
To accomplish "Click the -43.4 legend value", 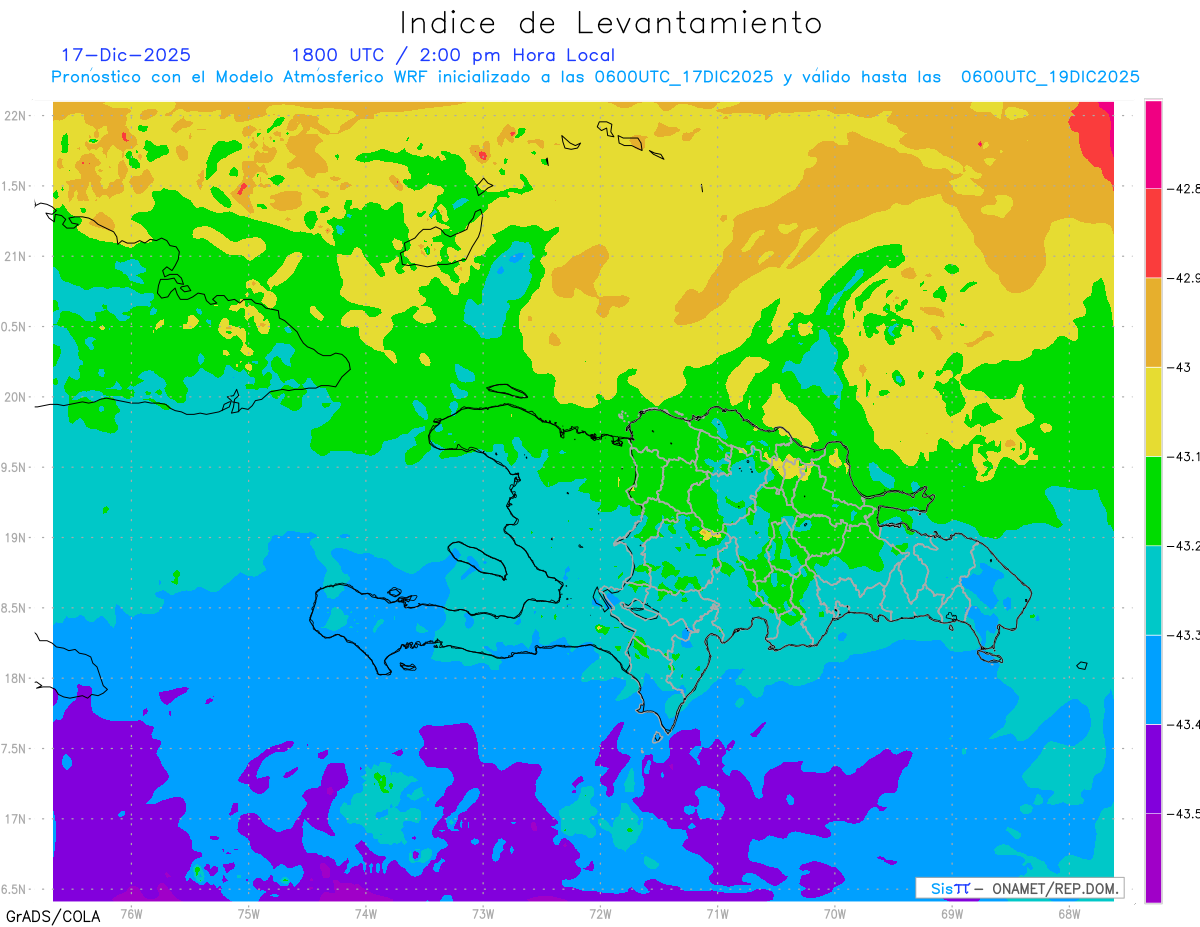I will (x=1185, y=724).
